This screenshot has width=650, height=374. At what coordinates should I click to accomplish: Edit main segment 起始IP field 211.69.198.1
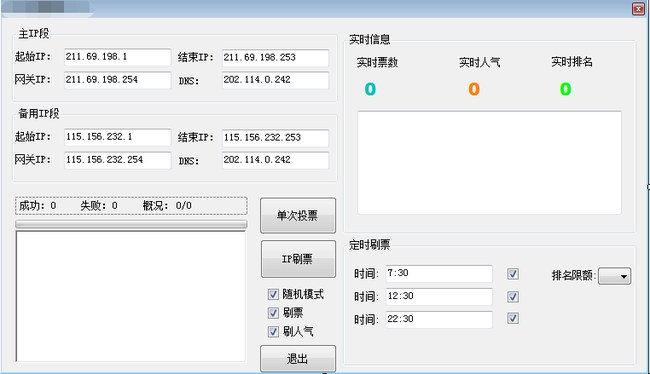(117, 57)
